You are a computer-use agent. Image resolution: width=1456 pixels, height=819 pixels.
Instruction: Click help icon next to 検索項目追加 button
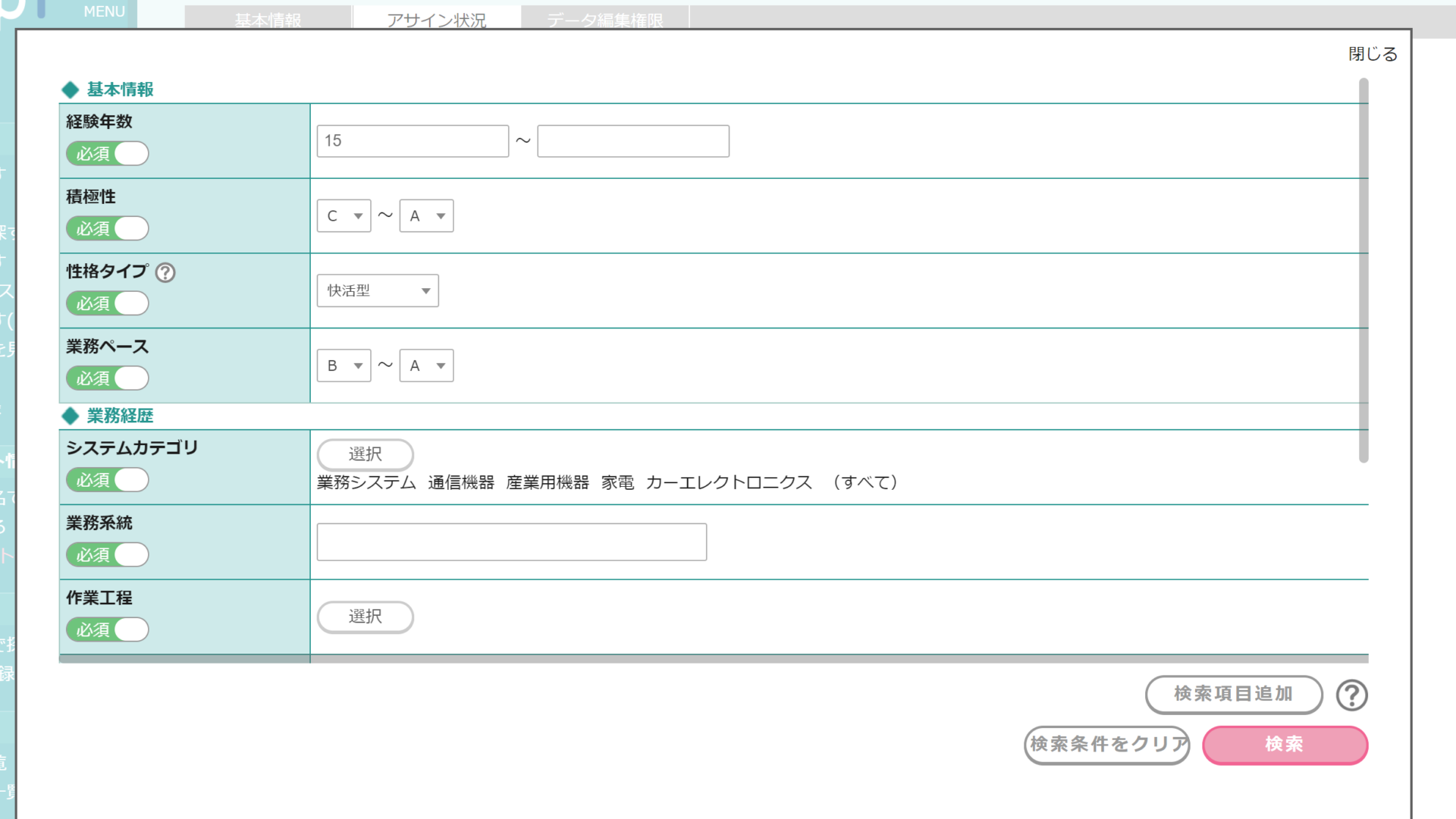point(1351,695)
